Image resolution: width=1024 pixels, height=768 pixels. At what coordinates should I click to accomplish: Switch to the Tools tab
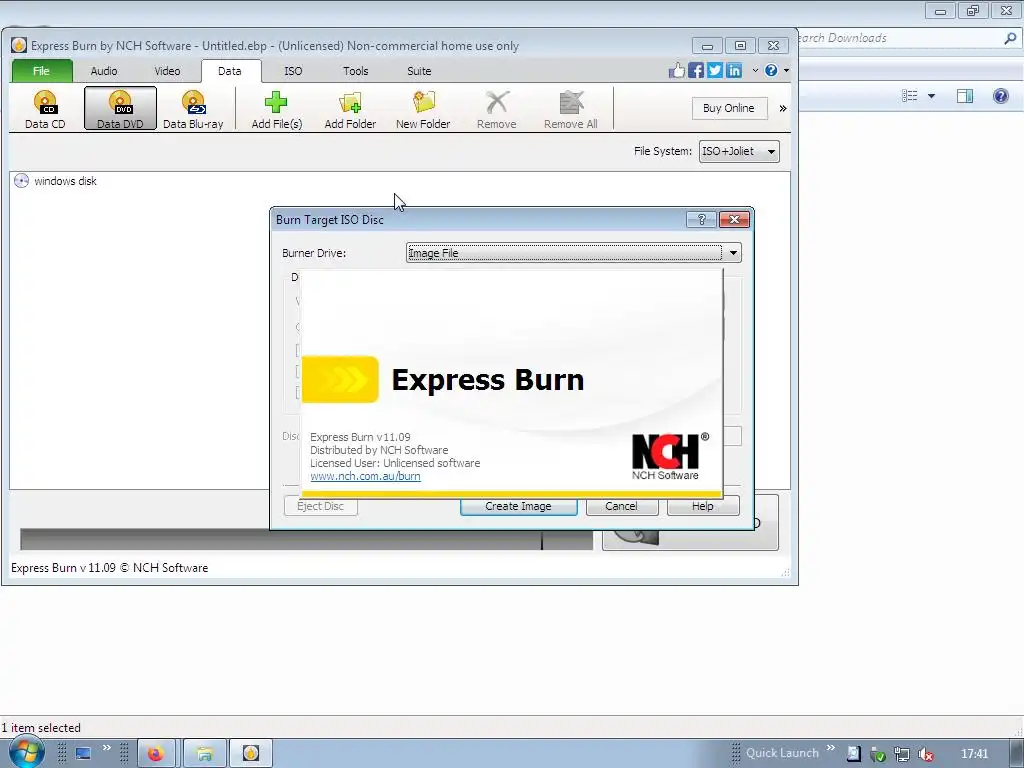pos(356,71)
